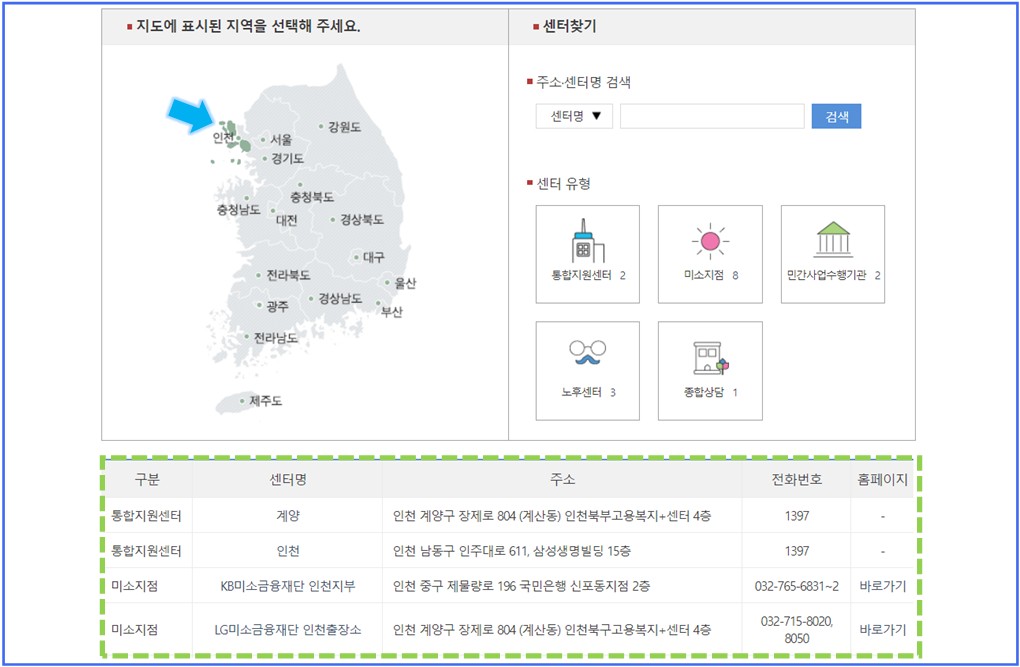The width and height of the screenshot is (1020, 667).
Task: Select 울산 region on the map
Action: pos(405,283)
